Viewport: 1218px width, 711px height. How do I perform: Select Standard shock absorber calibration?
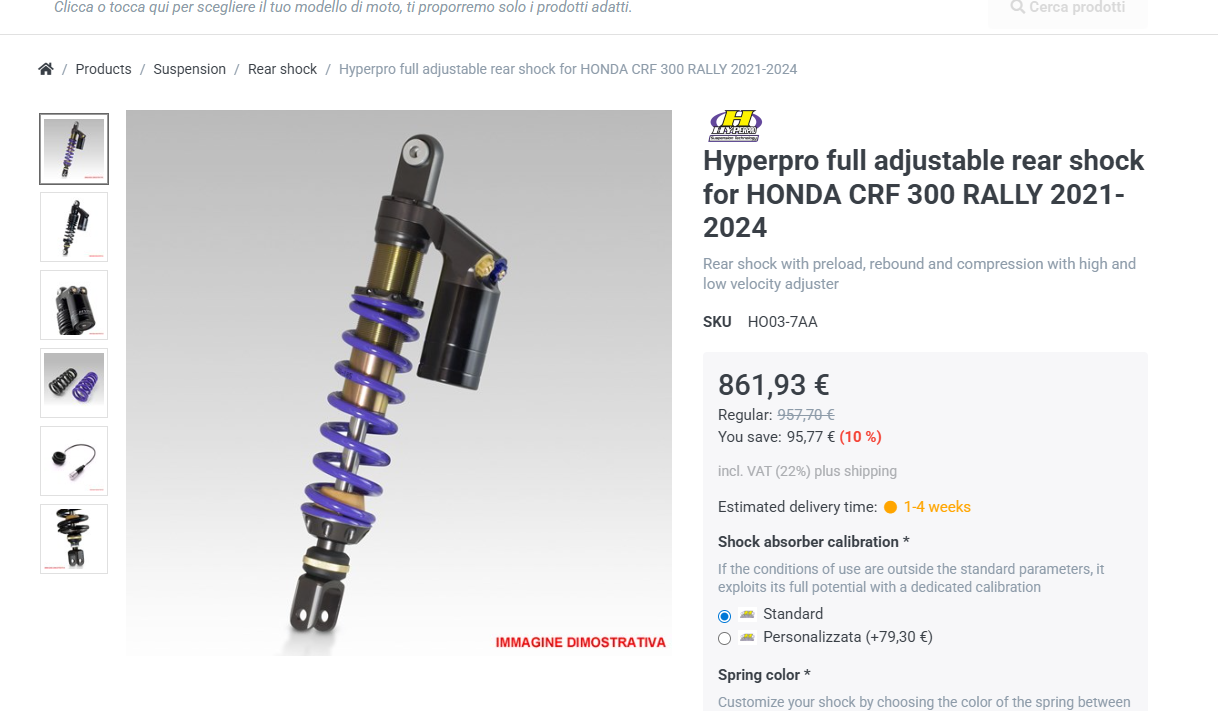click(725, 616)
